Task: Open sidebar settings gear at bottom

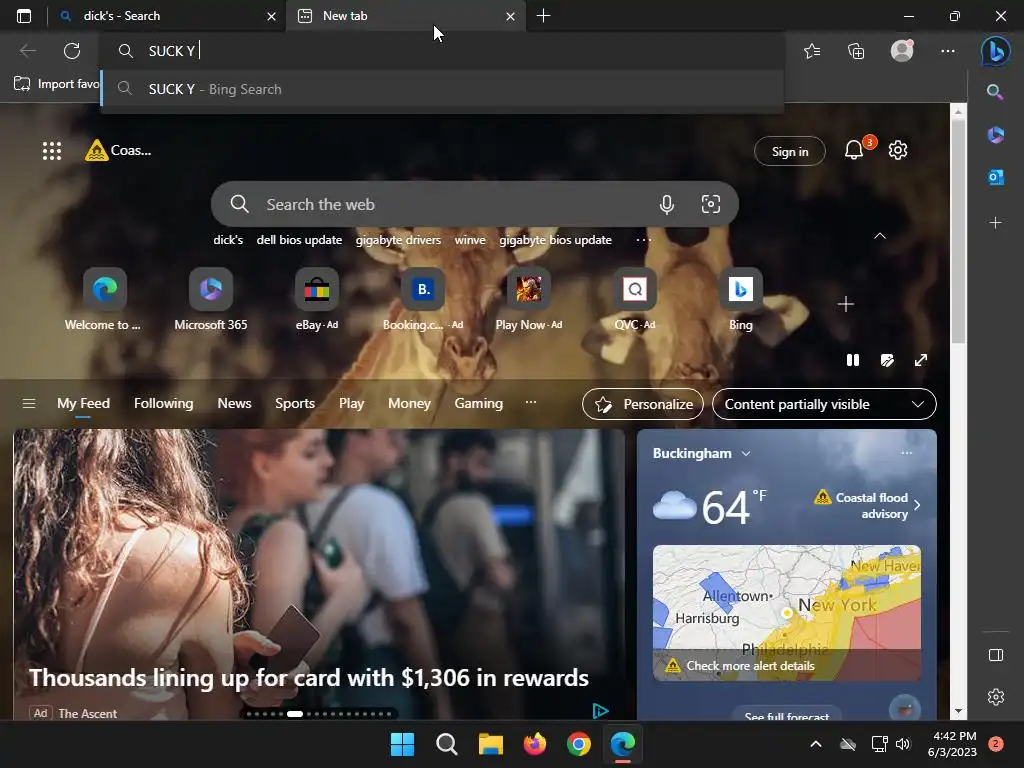Action: click(996, 697)
